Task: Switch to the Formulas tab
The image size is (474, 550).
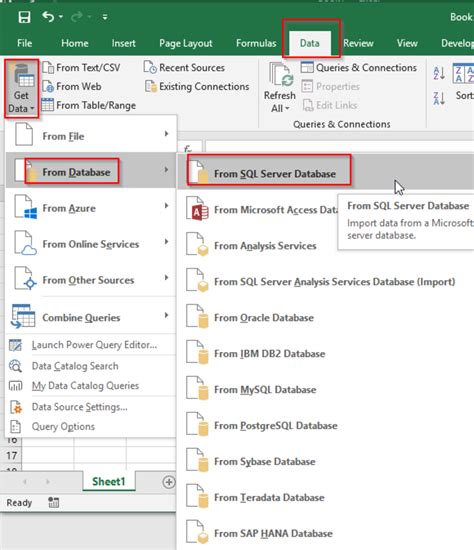Action: pos(256,43)
